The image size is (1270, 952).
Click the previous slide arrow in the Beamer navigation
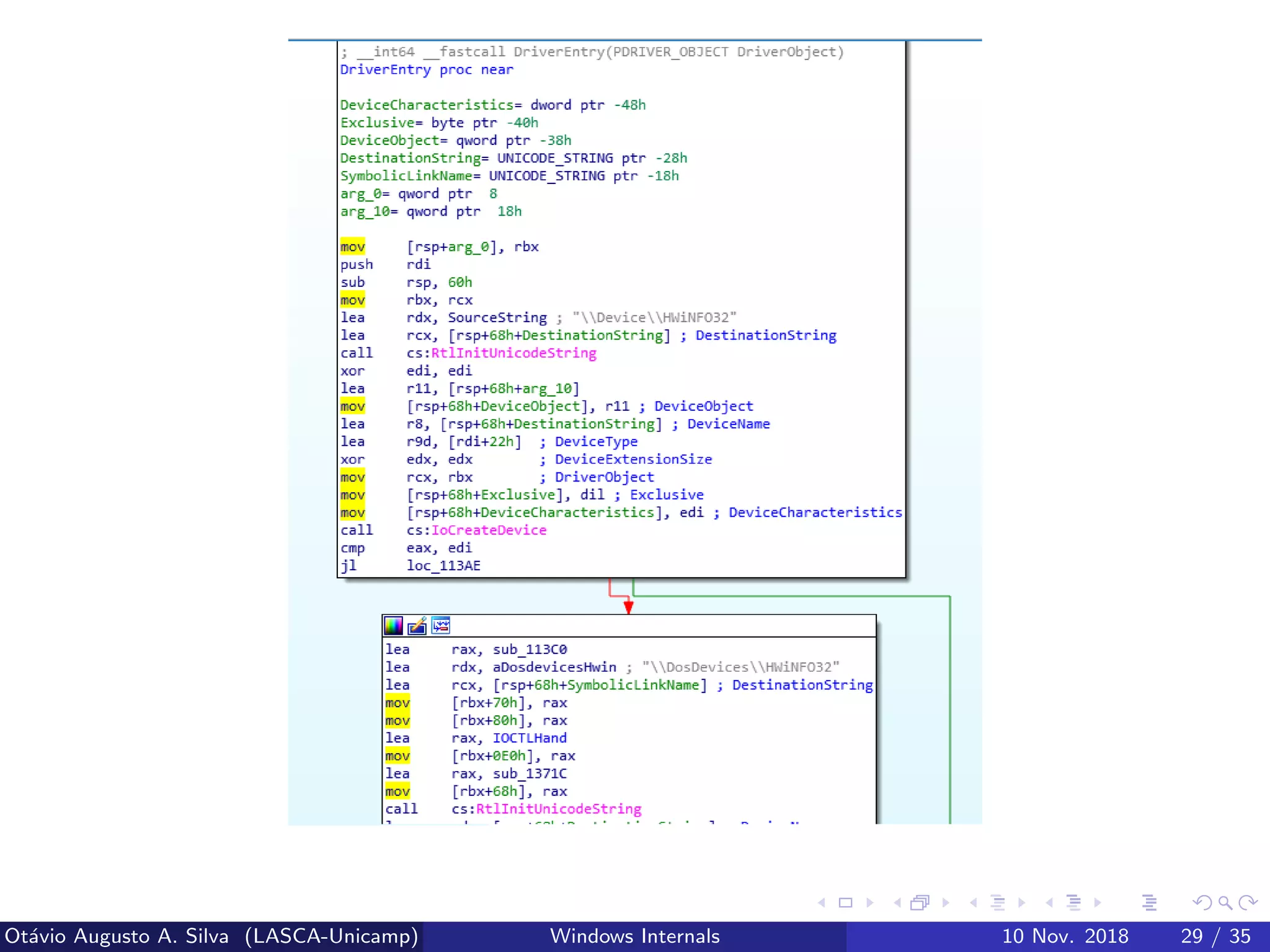pos(822,903)
